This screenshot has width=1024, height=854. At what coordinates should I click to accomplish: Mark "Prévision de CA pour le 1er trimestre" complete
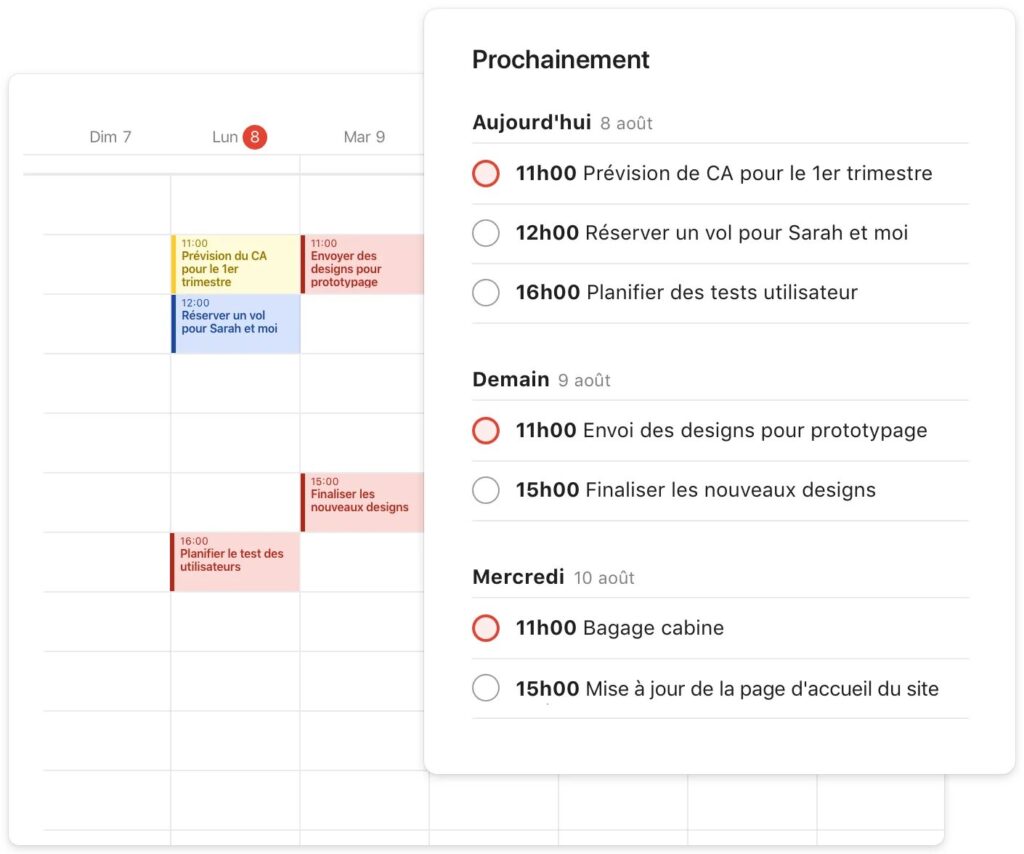(486, 173)
